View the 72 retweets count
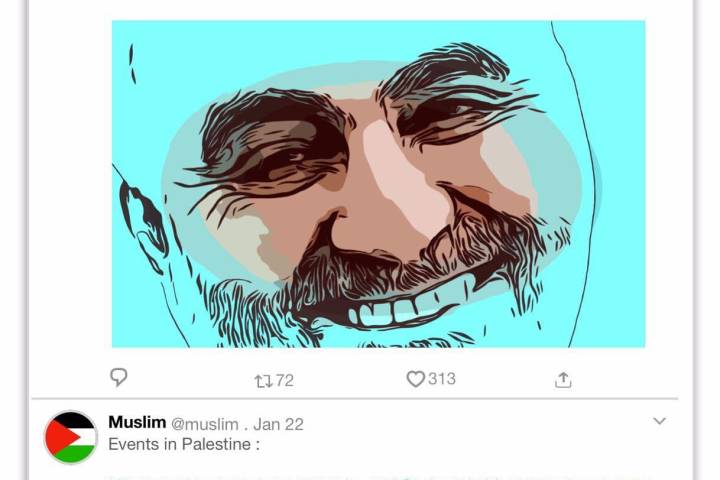The width and height of the screenshot is (720, 480). (285, 380)
